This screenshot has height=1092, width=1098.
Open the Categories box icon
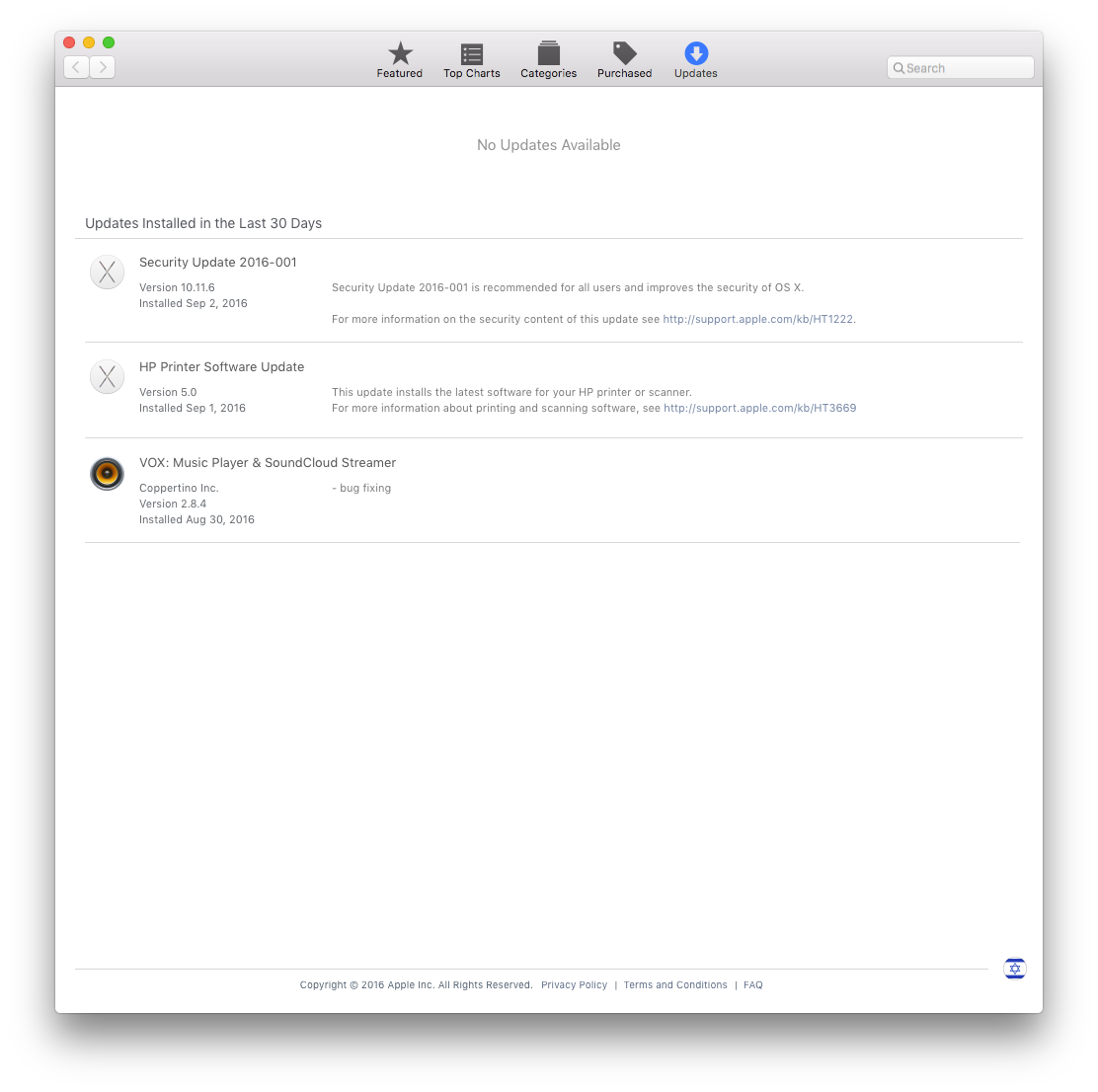[548, 53]
